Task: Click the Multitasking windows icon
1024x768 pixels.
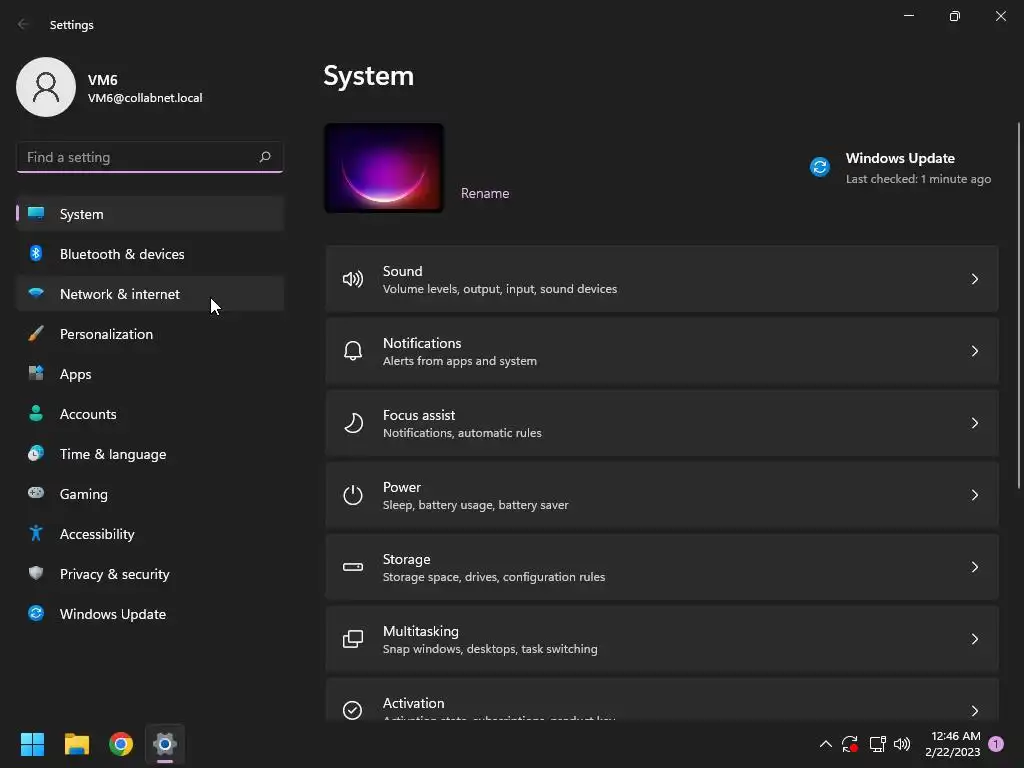Action: (x=353, y=639)
